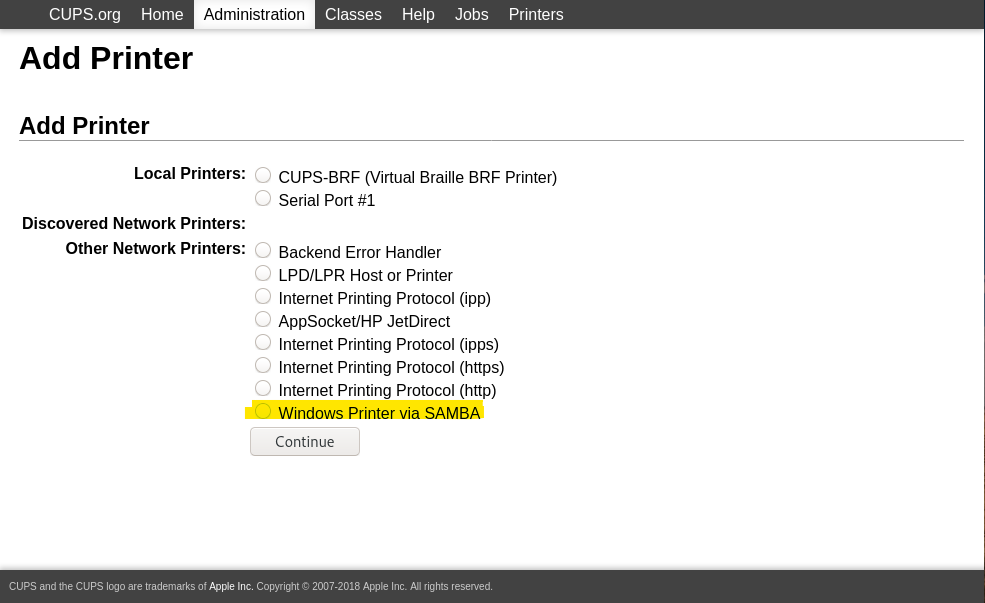Navigate to the Printers tab
985x603 pixels.
(x=536, y=14)
